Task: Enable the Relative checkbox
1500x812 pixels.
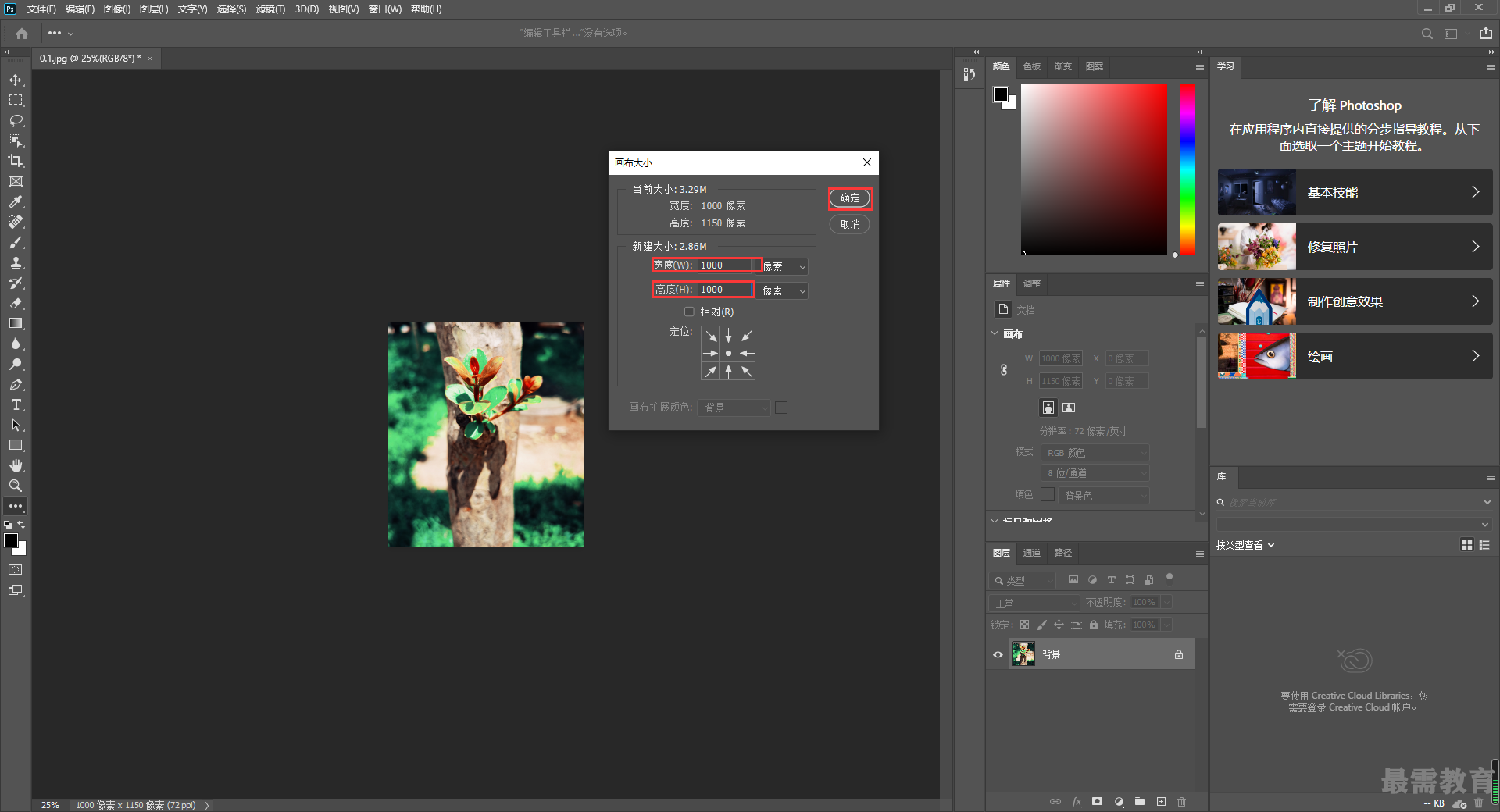Action: [x=689, y=312]
